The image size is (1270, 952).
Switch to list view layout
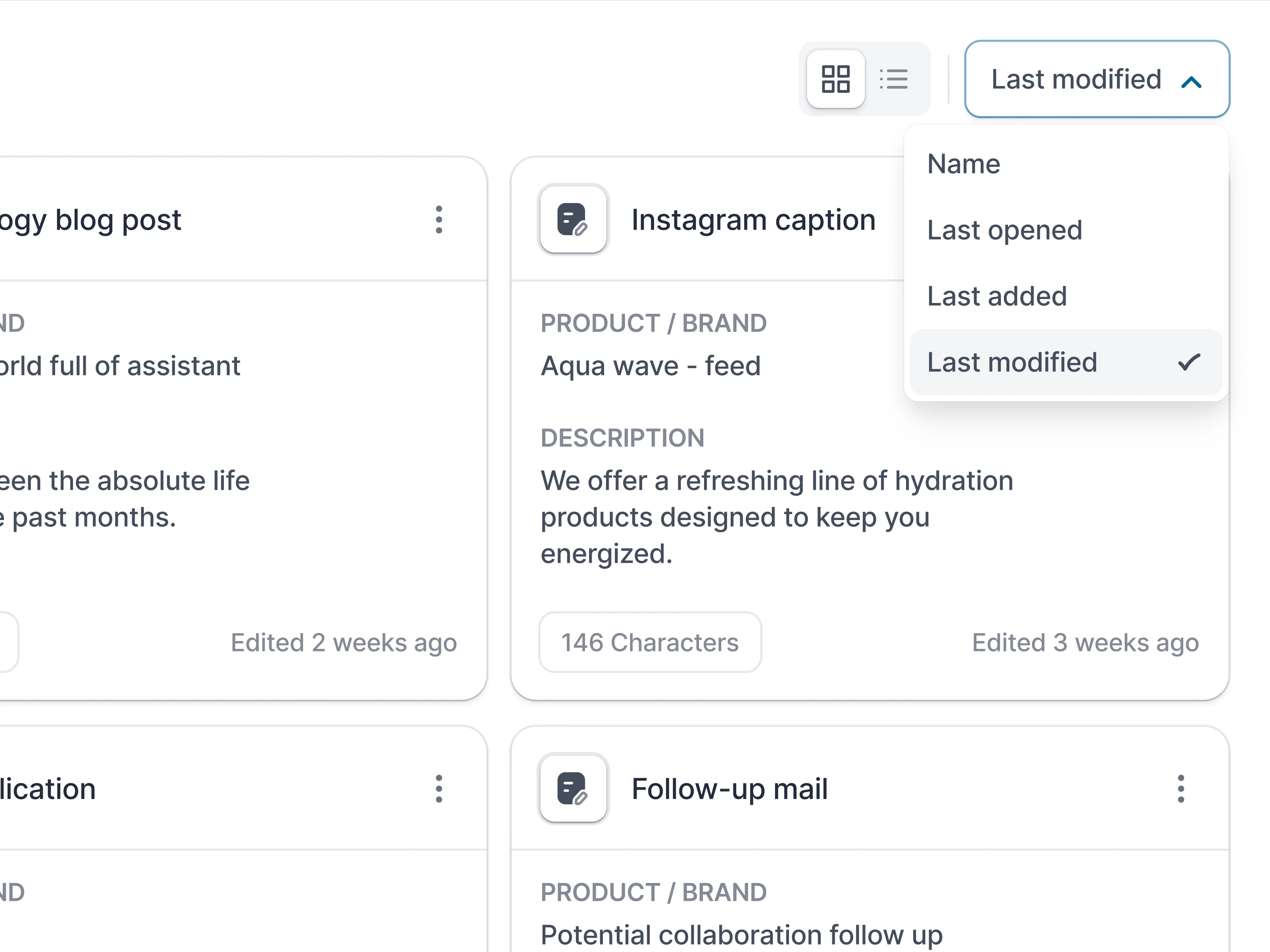(894, 79)
